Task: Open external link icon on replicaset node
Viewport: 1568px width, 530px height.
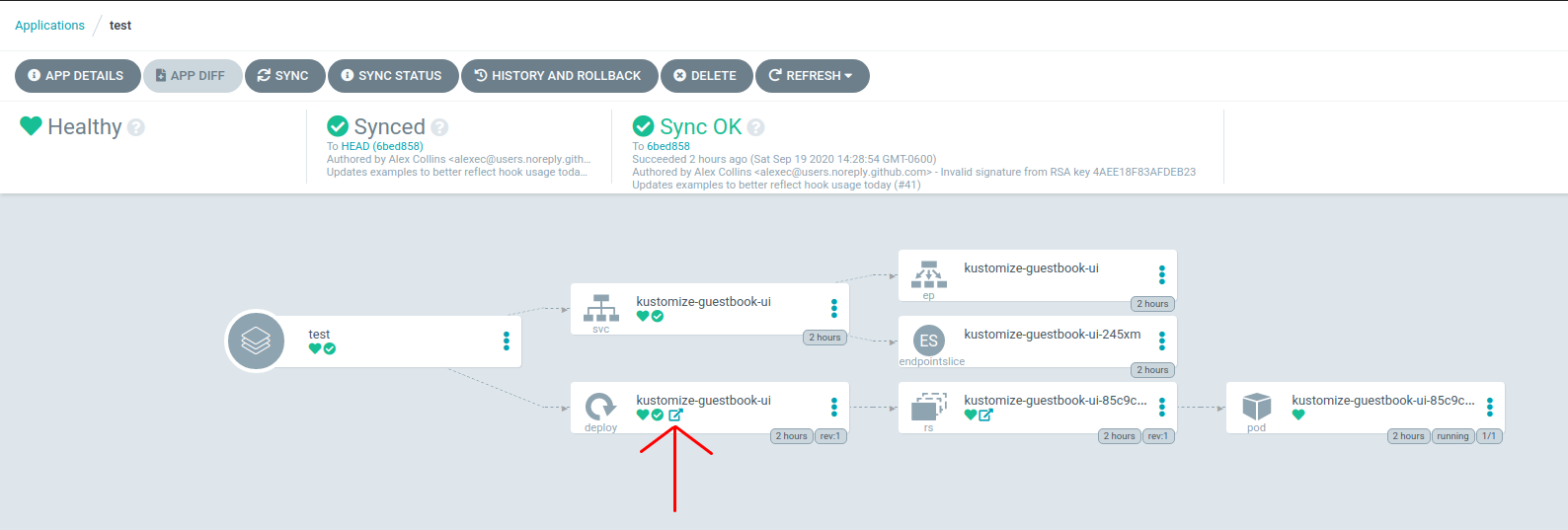Action: (985, 416)
